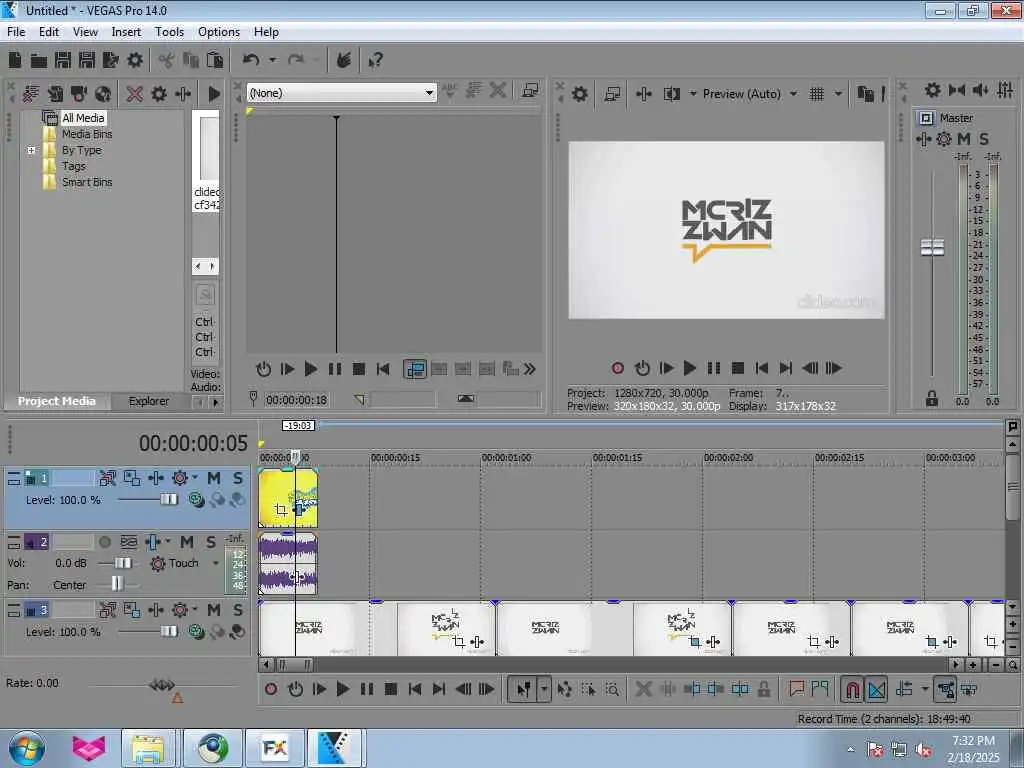1024x768 pixels.
Task: Mute audio track 2
Action: [187, 542]
